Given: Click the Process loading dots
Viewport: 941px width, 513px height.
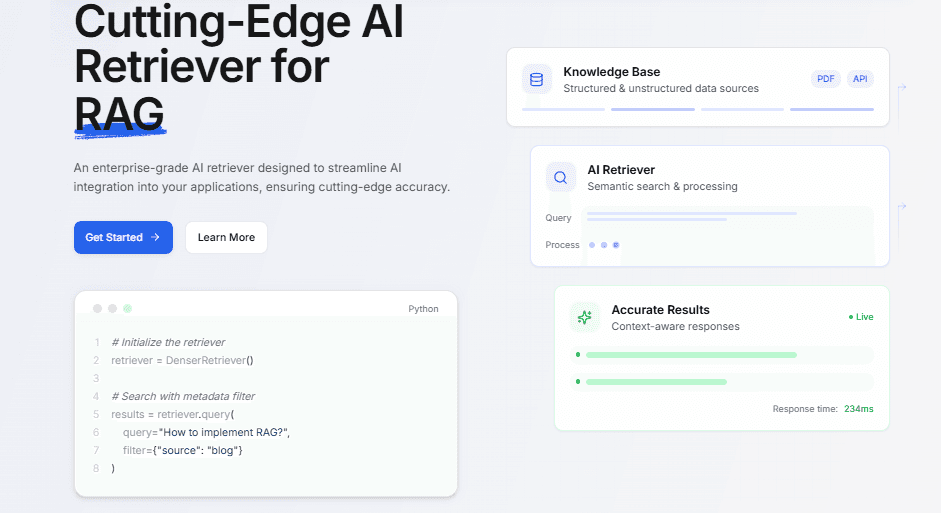Looking at the screenshot, I should pyautogui.click(x=604, y=245).
